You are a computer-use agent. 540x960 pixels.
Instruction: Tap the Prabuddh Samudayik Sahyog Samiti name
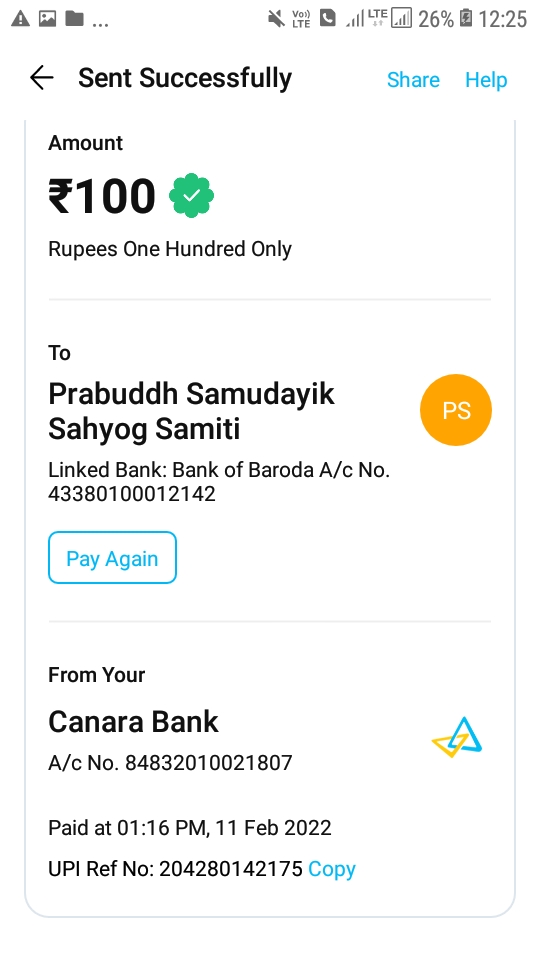pyautogui.click(x=192, y=411)
